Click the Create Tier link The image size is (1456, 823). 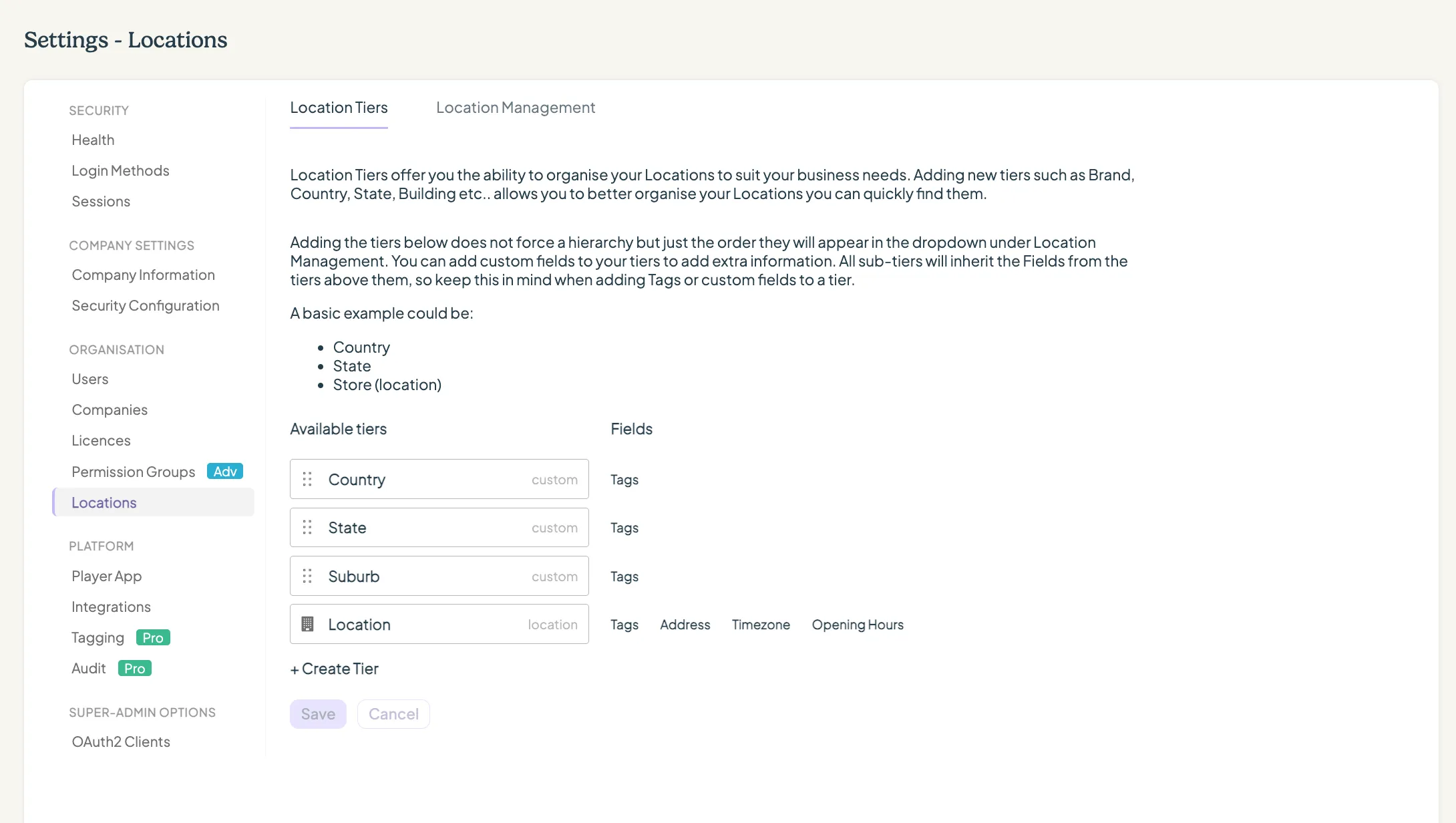[x=334, y=669]
